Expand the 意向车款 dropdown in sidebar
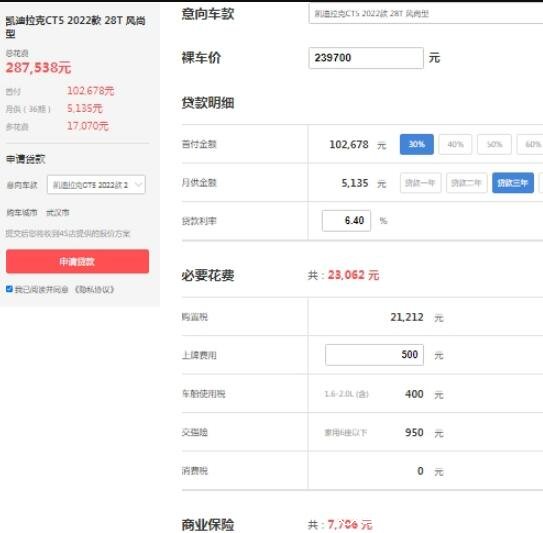Screen dimensions: 543x533 [96, 185]
